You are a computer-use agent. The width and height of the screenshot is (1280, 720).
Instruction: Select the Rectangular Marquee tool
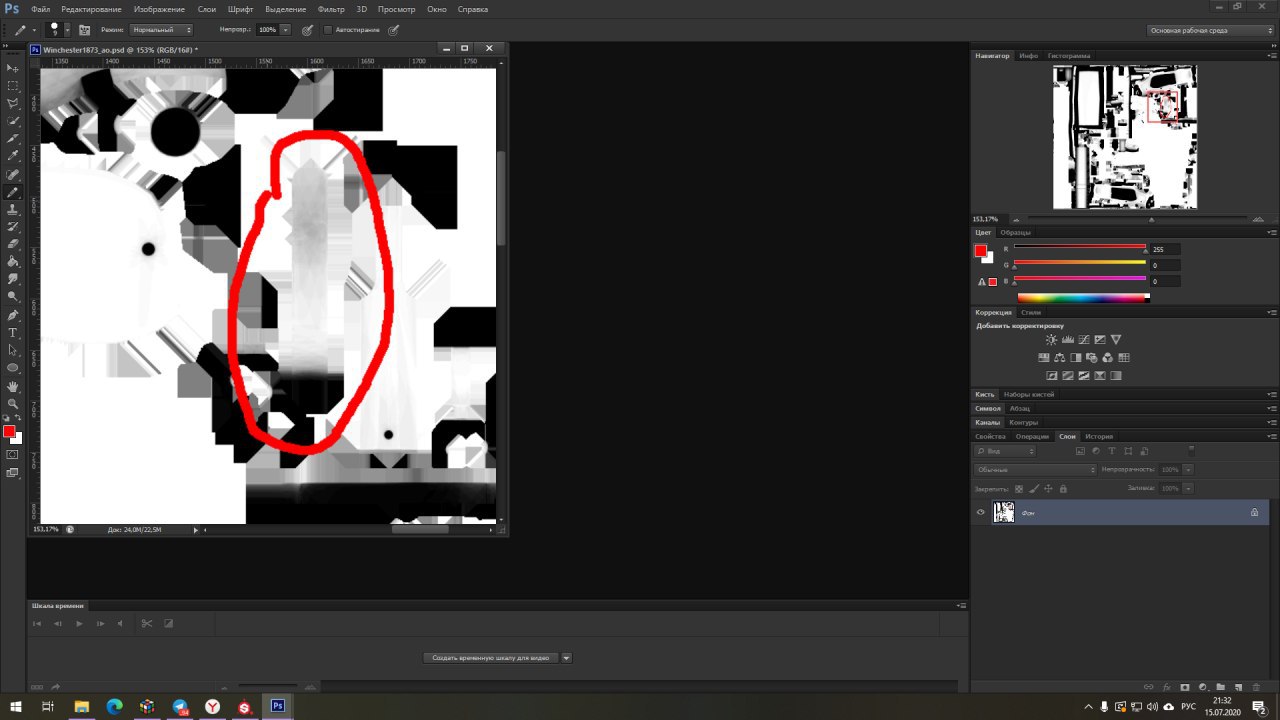click(13, 86)
